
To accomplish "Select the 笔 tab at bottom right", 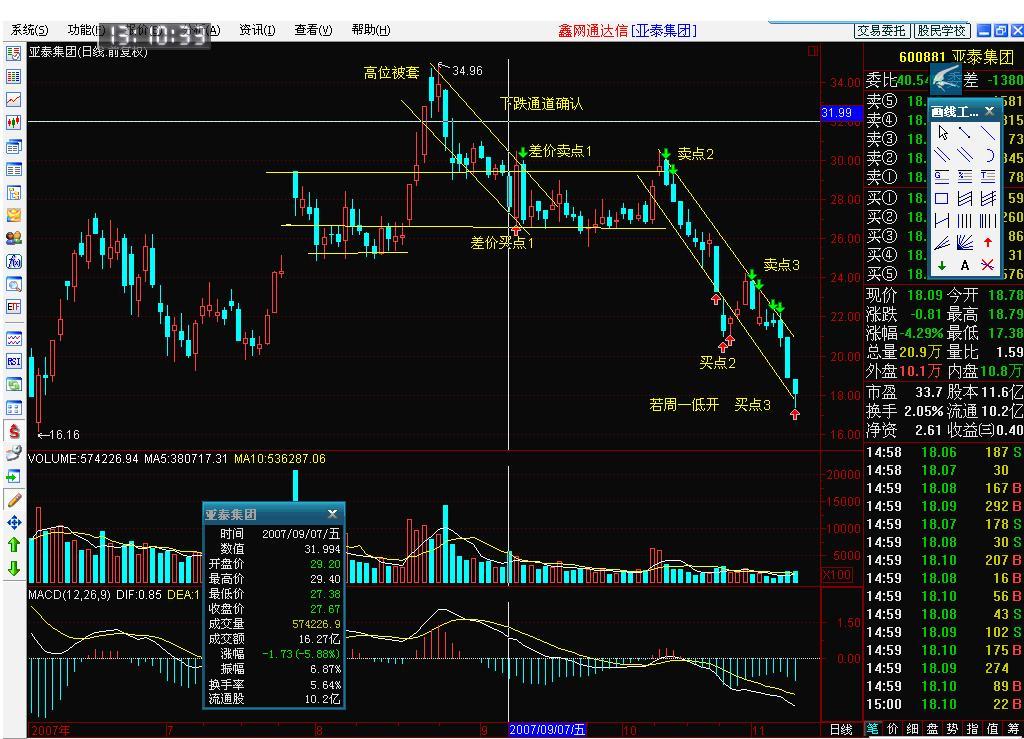I will coord(873,729).
